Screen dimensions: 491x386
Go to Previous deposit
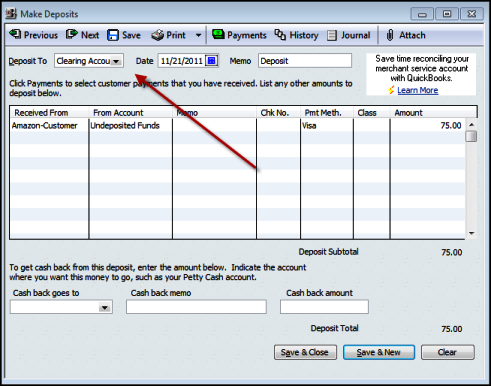click(34, 35)
